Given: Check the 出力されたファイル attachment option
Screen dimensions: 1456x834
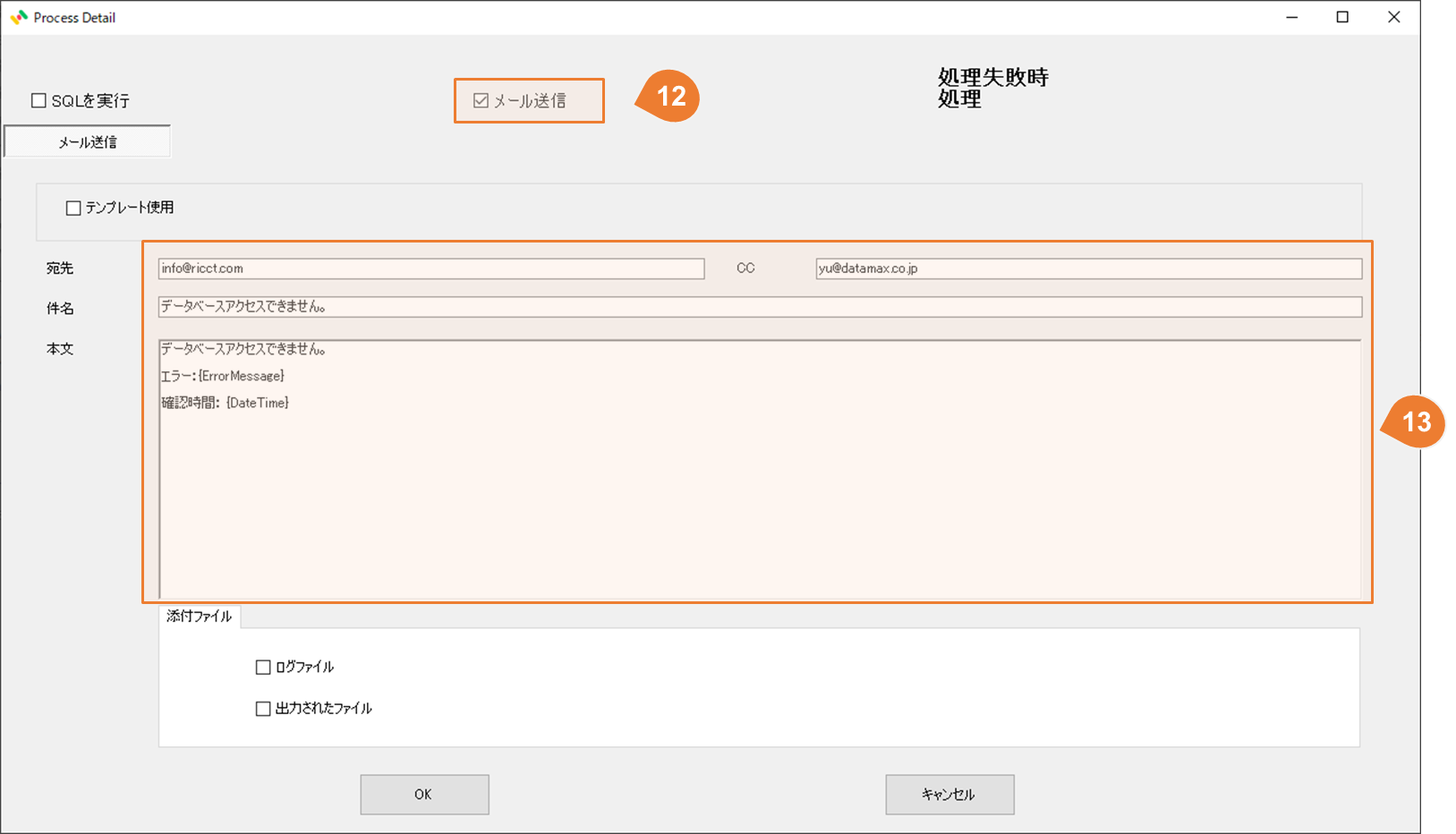Looking at the screenshot, I should [263, 709].
